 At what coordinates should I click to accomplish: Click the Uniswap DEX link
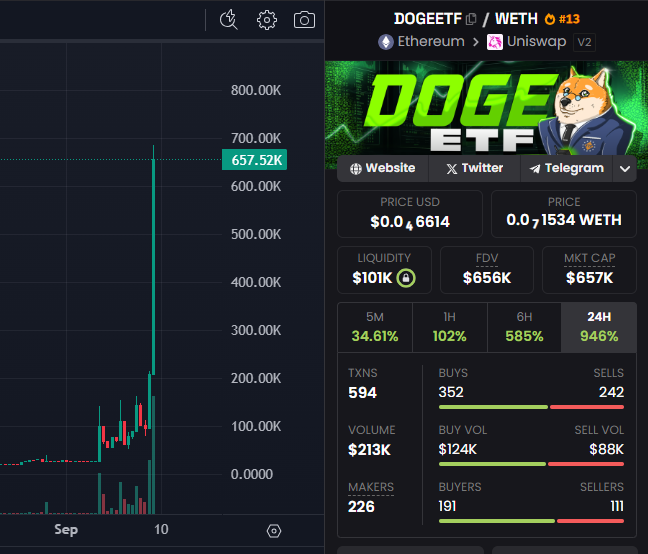536,42
